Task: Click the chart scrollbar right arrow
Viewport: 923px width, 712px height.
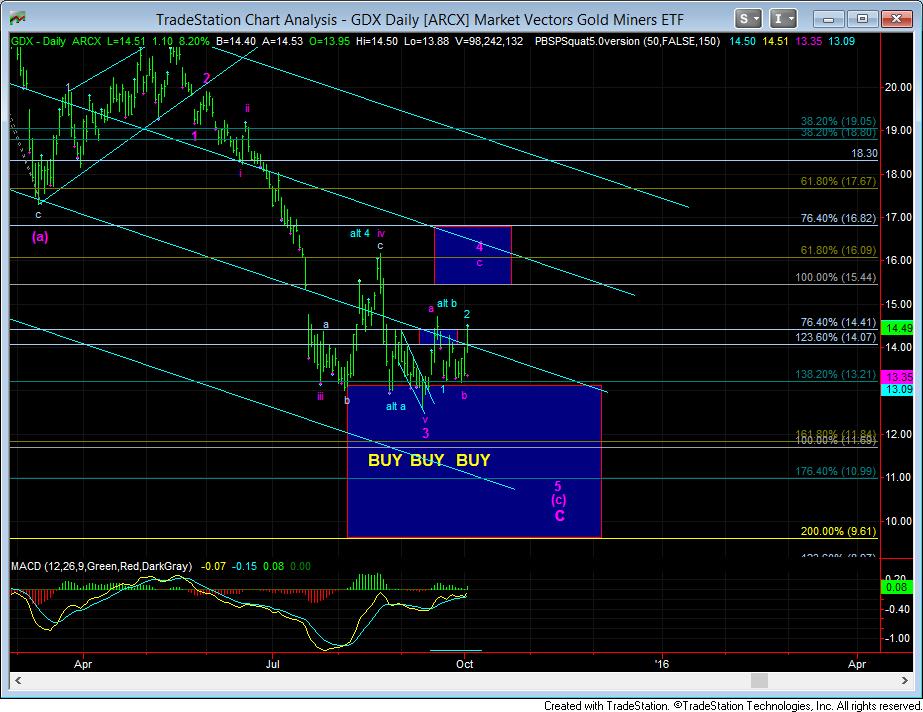Action: pos(905,681)
